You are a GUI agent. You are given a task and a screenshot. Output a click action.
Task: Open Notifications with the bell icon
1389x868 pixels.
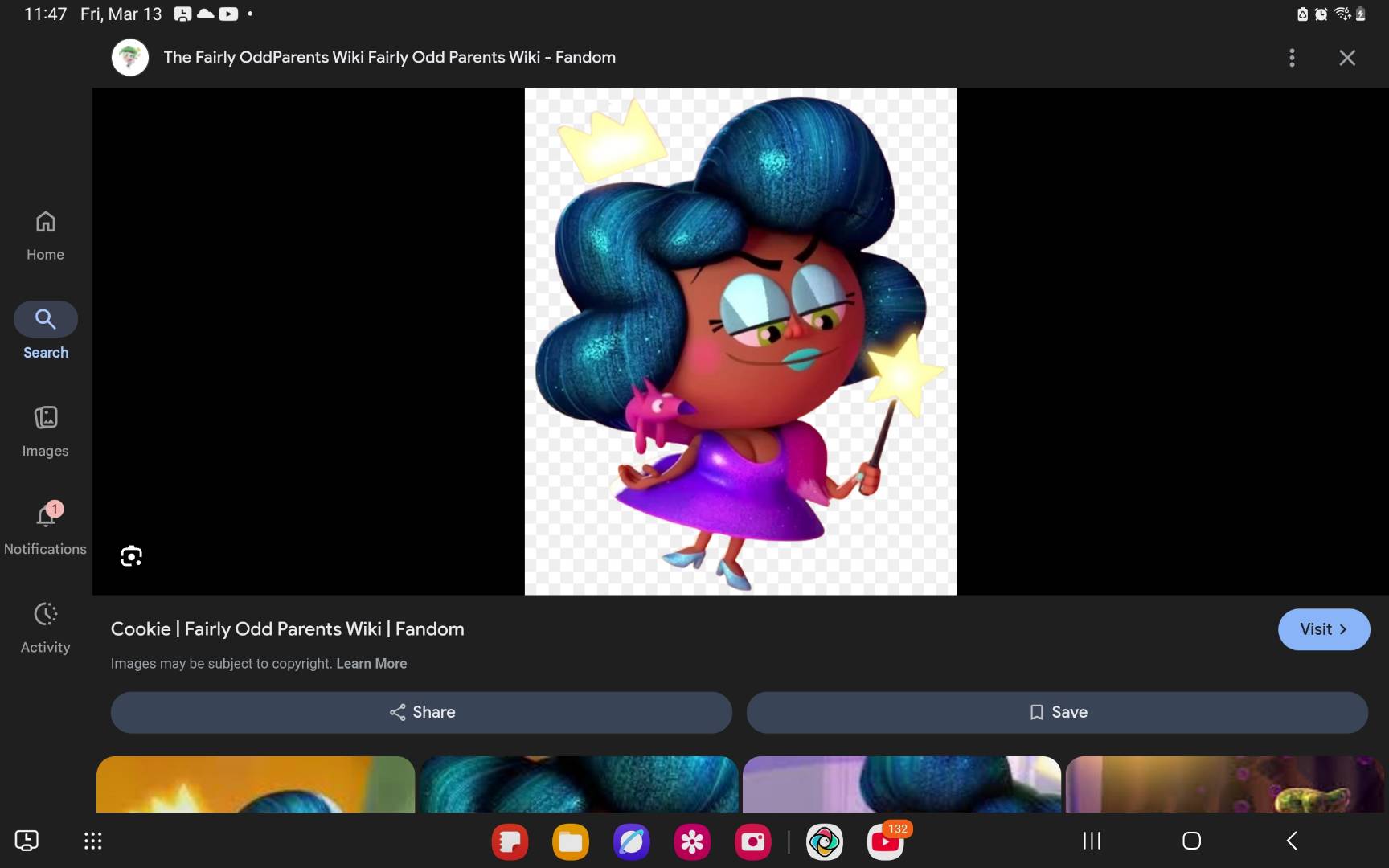pos(45,529)
